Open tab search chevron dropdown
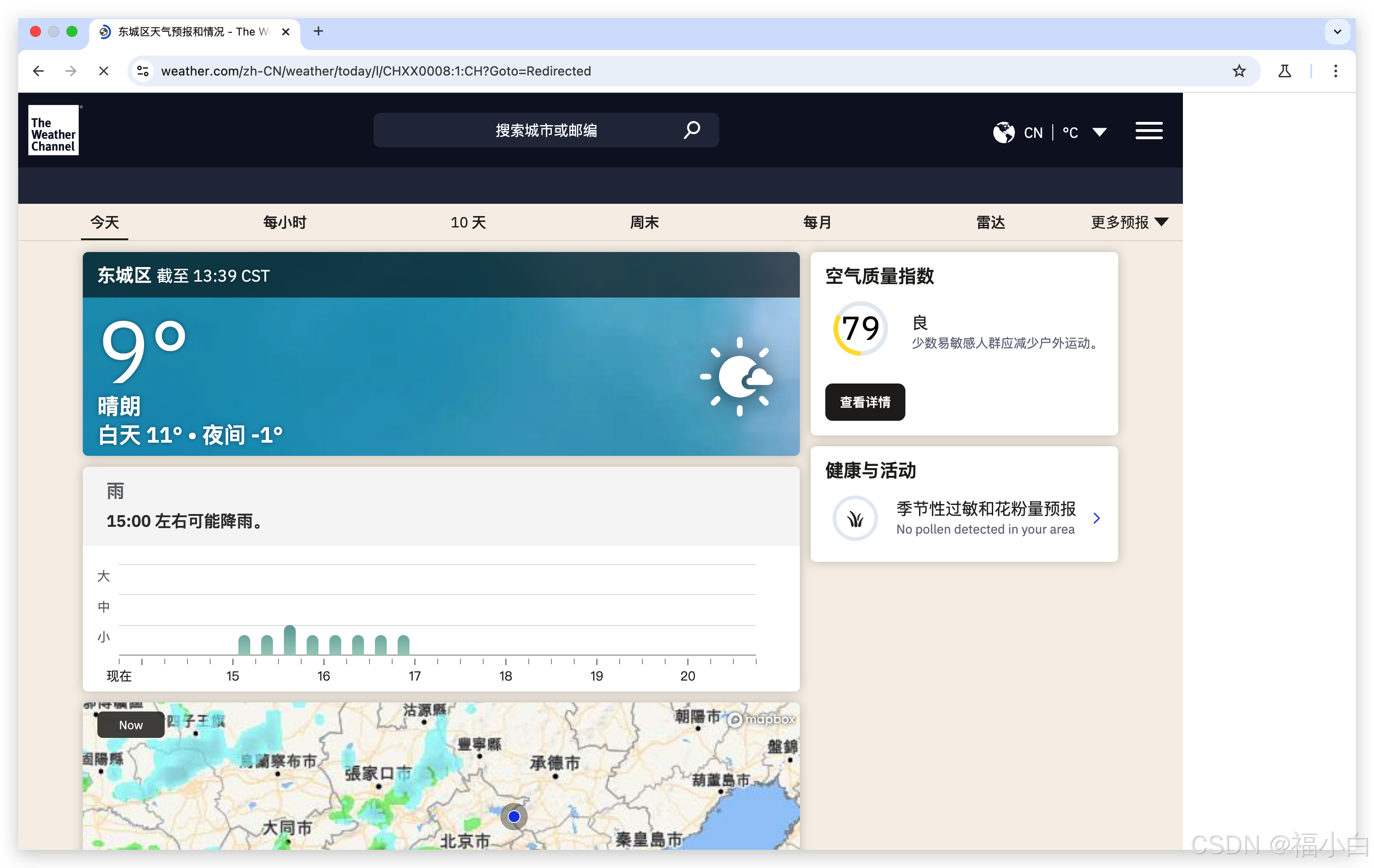Image resolution: width=1374 pixels, height=868 pixels. coord(1337,31)
